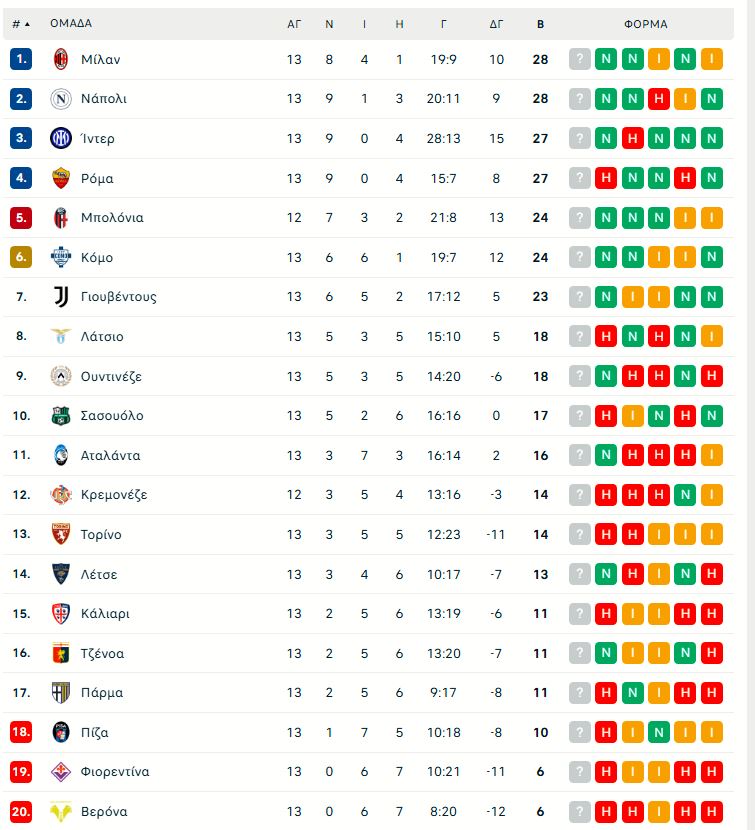Viewport: 755px width, 830px height.
Task: Click the Napoli club crest icon
Action: pyautogui.click(x=61, y=99)
